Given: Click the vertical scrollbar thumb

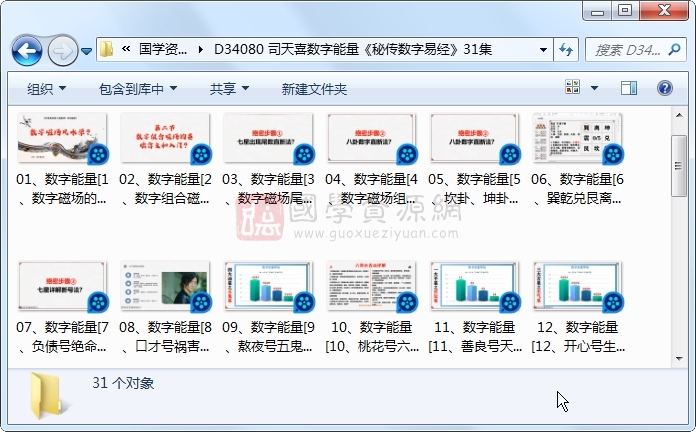Looking at the screenshot, I should point(679,166).
